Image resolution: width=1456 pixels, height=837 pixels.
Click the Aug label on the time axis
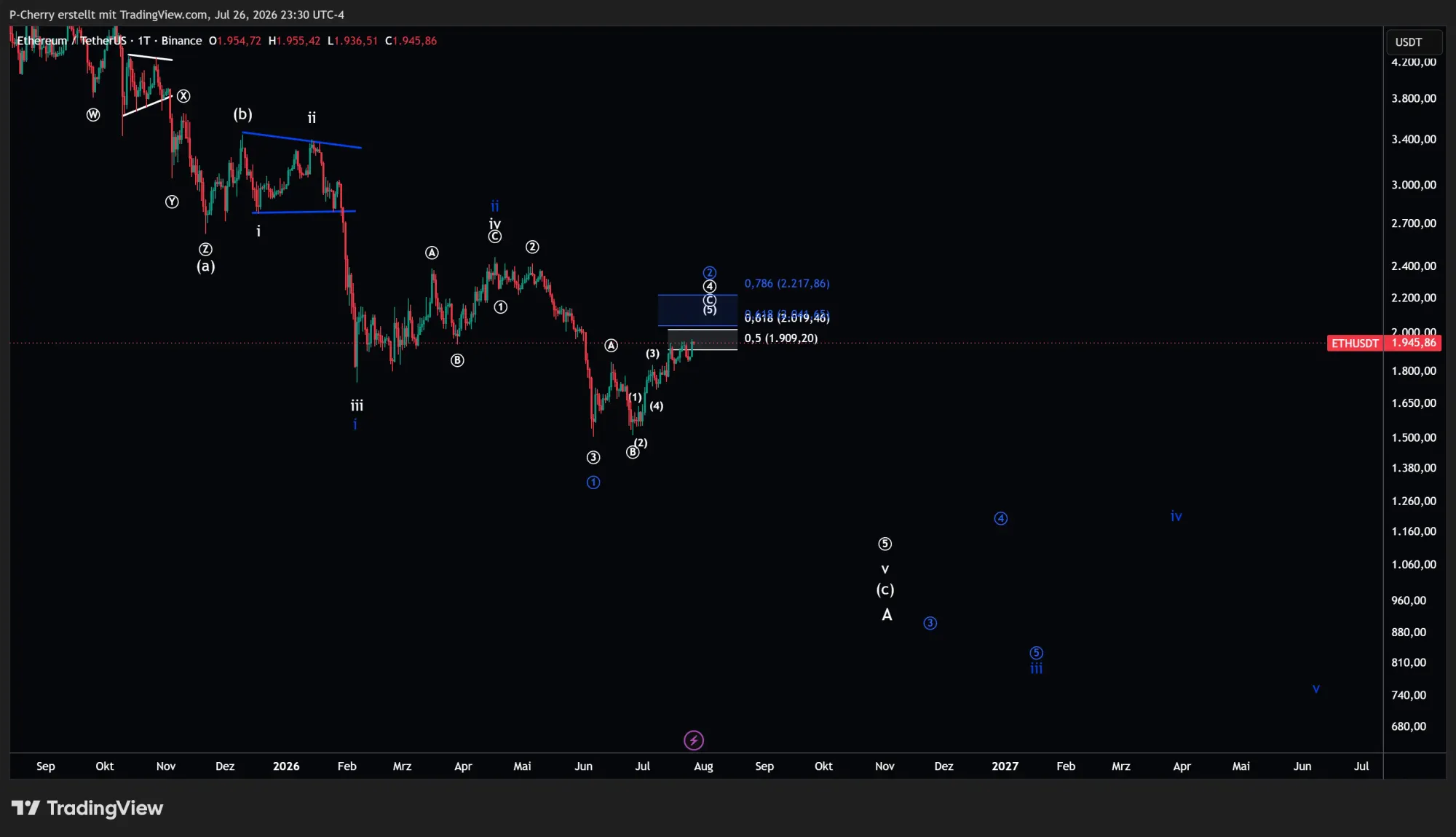pyautogui.click(x=703, y=766)
